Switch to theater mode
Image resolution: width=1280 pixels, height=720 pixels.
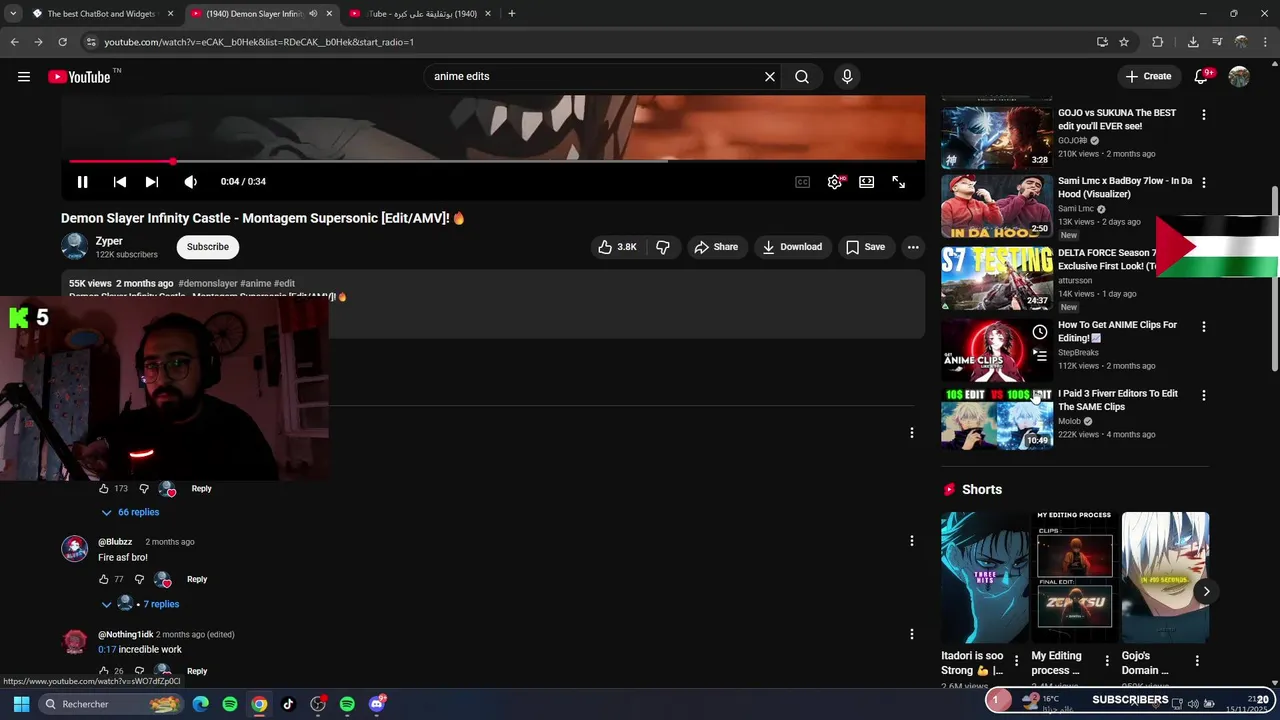867,182
